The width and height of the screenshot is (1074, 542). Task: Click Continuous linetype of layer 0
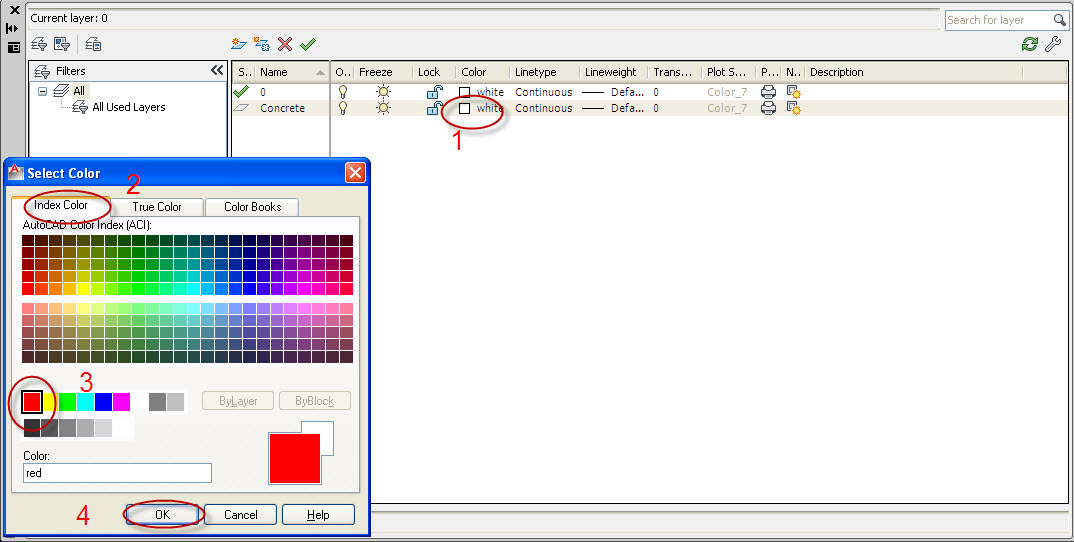tap(543, 92)
